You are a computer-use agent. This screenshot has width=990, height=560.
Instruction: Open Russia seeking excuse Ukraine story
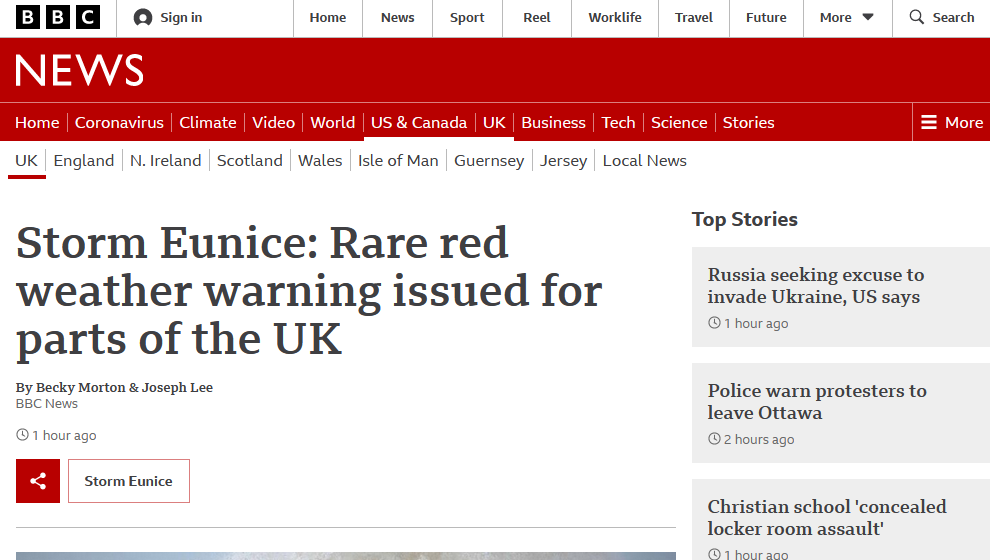[816, 285]
